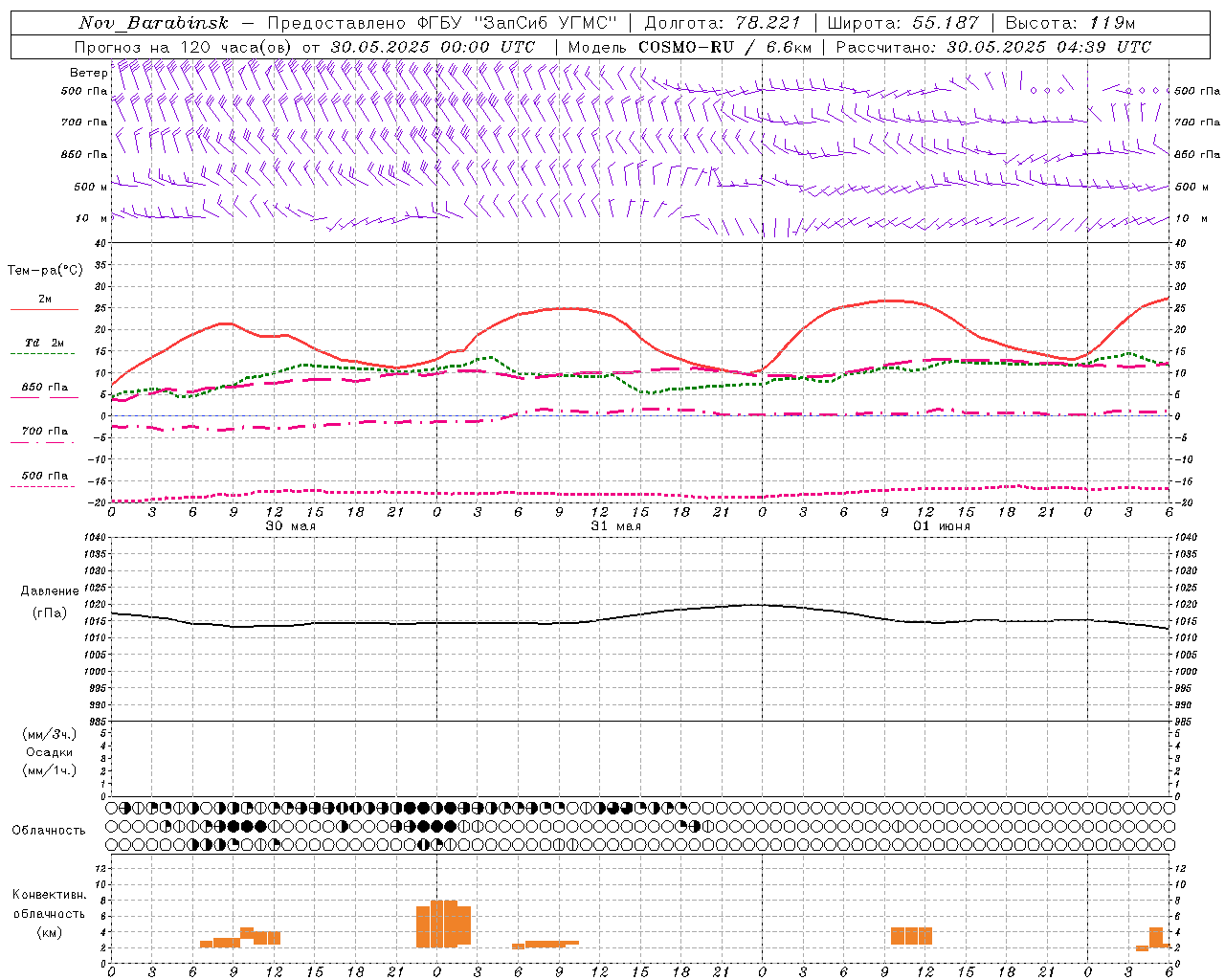Click the 'Тем-ра(°C)' temperature axis title
Screen dimensions: 1225x980
(45, 271)
